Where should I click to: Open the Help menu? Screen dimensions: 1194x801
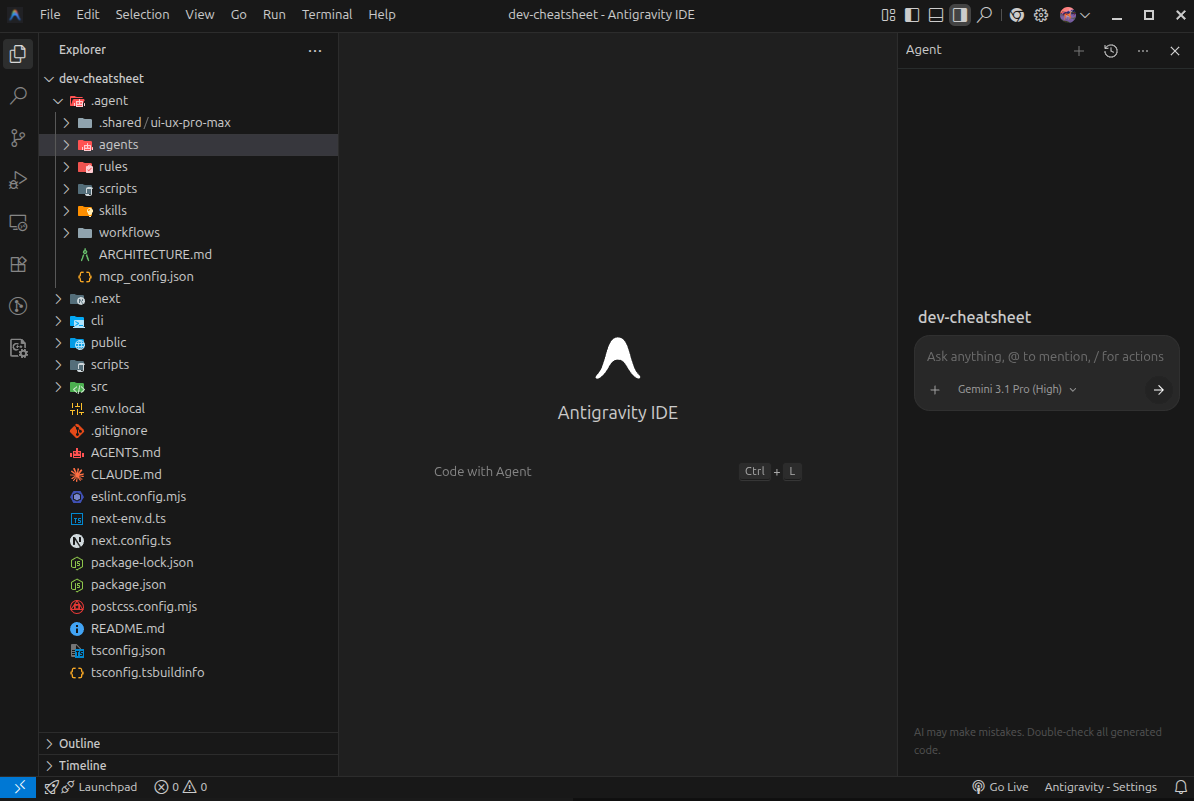click(x=382, y=14)
